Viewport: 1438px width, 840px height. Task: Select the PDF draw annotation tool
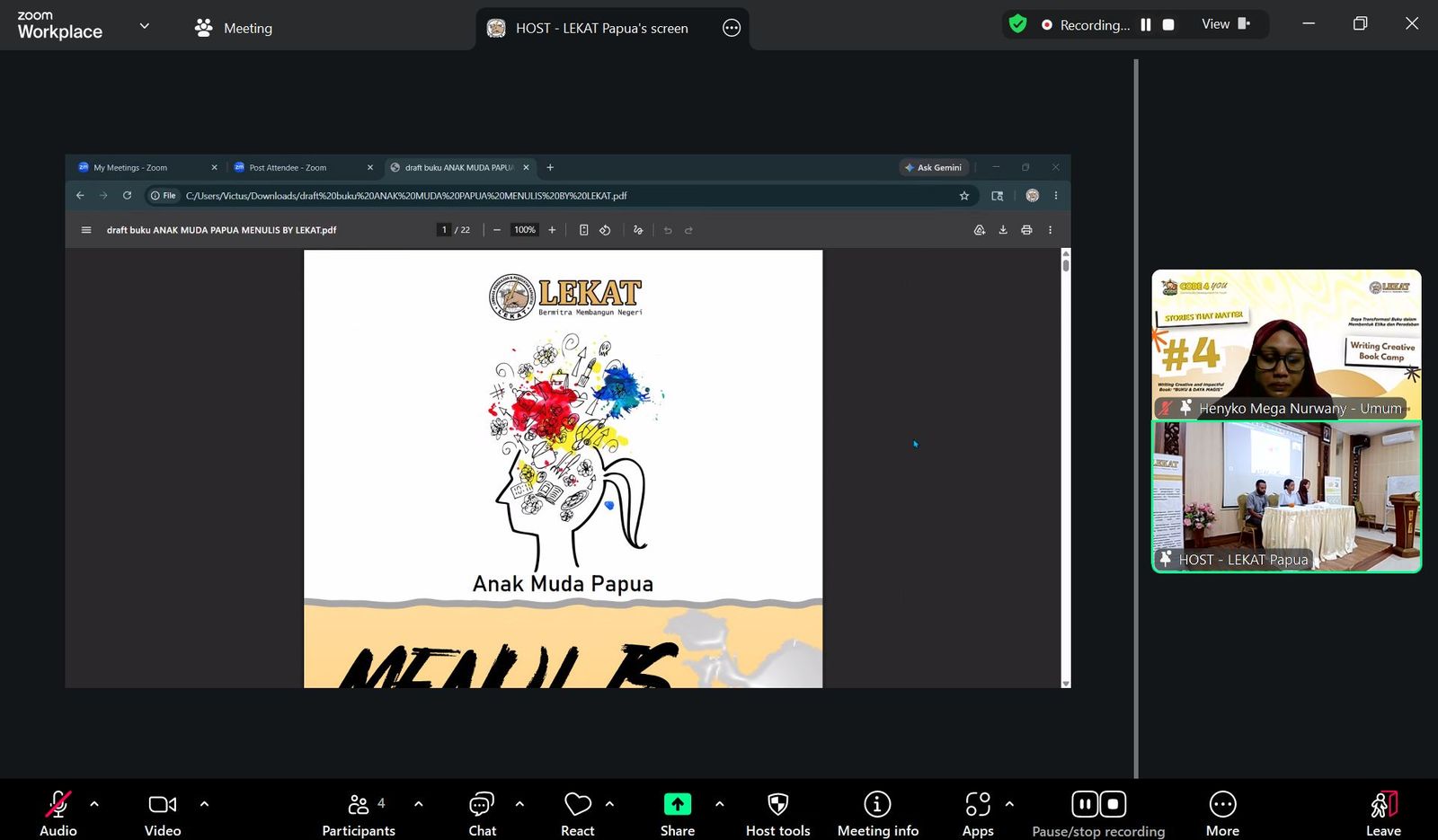click(x=638, y=230)
